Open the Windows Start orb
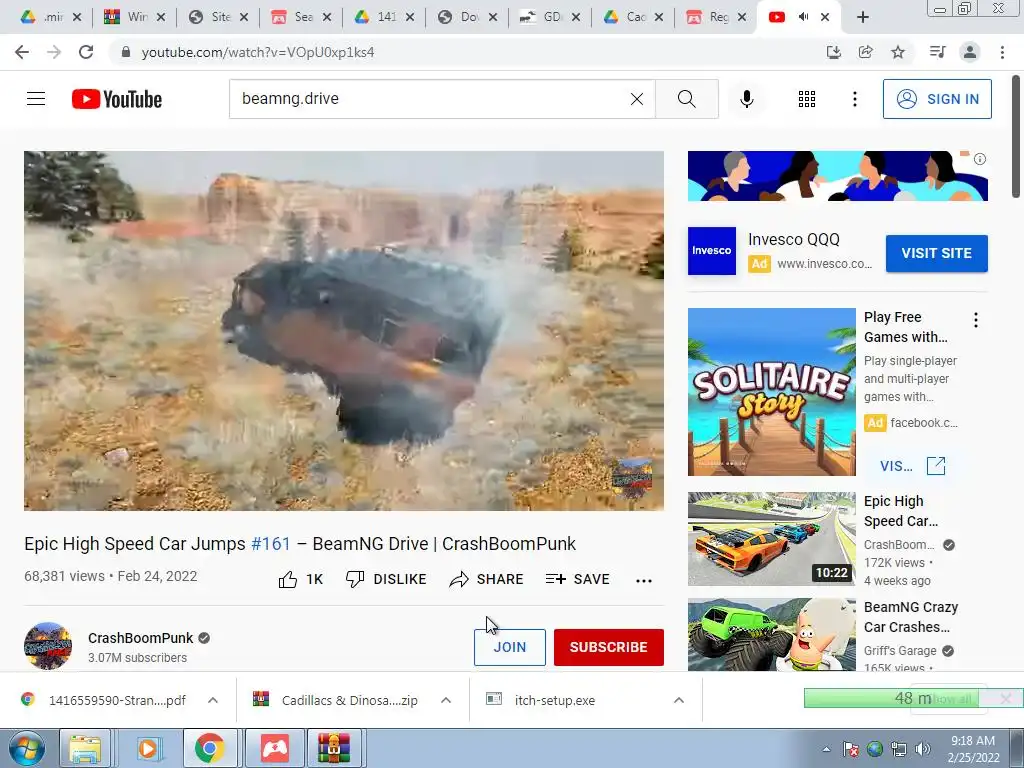The width and height of the screenshot is (1024, 768). click(x=26, y=748)
